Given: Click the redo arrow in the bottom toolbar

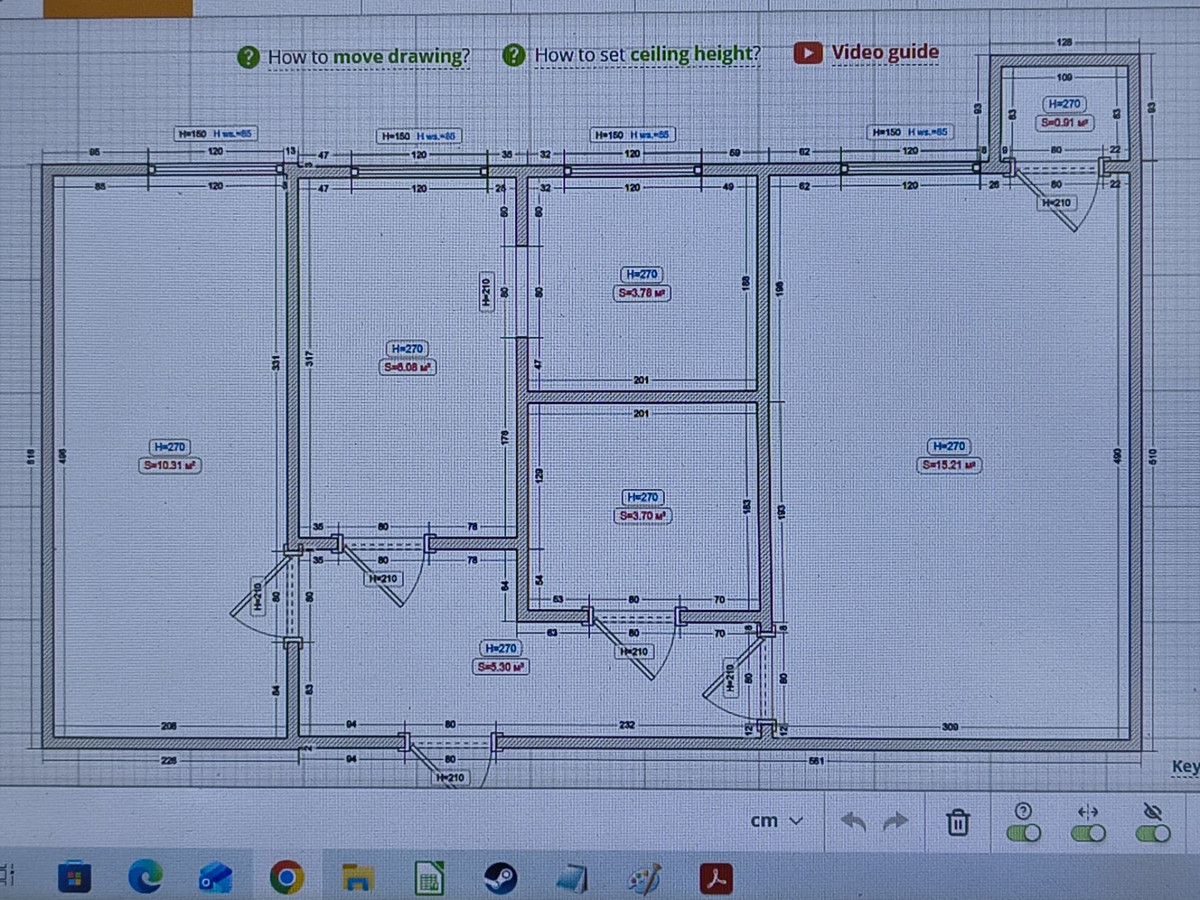Looking at the screenshot, I should pos(897,821).
